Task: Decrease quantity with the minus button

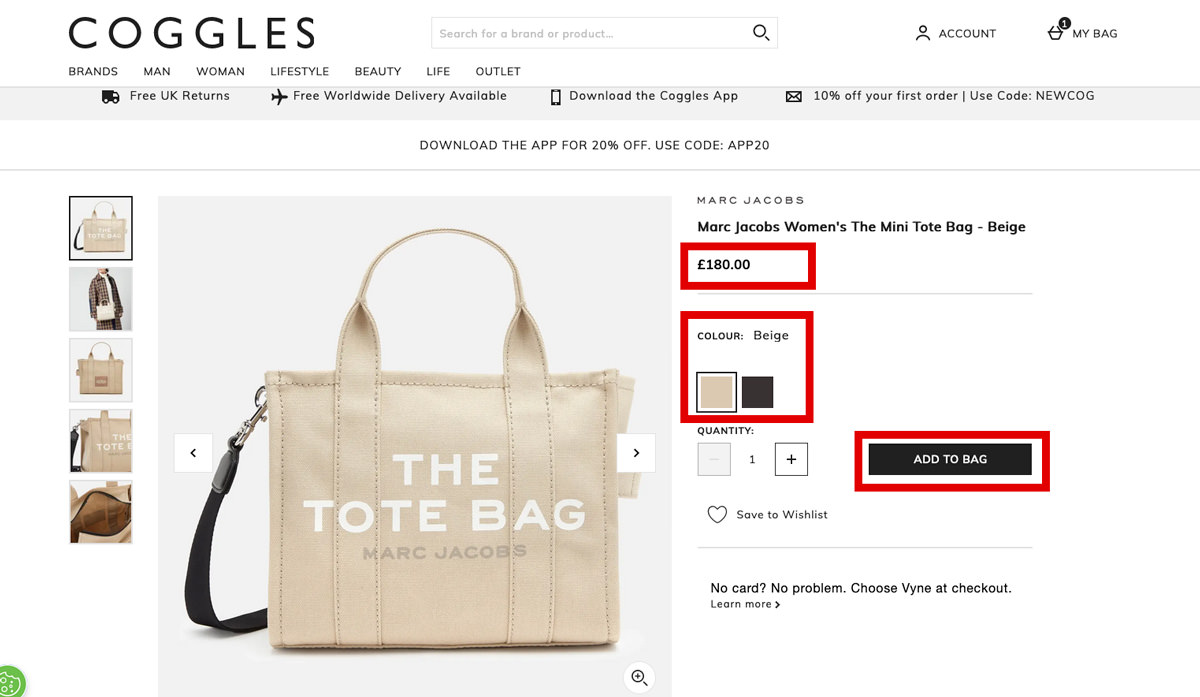Action: coord(714,459)
